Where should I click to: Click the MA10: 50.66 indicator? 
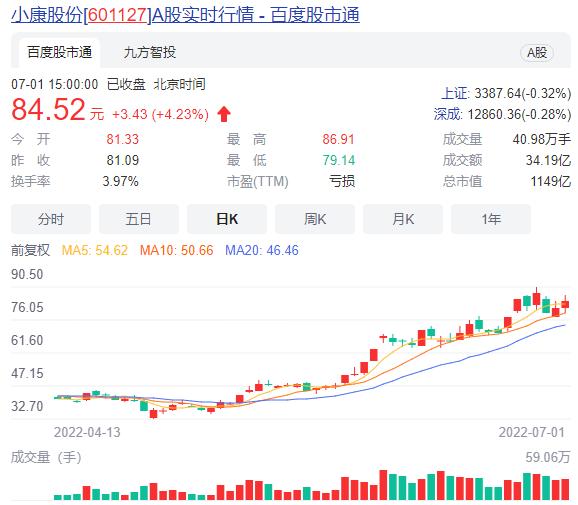(177, 251)
